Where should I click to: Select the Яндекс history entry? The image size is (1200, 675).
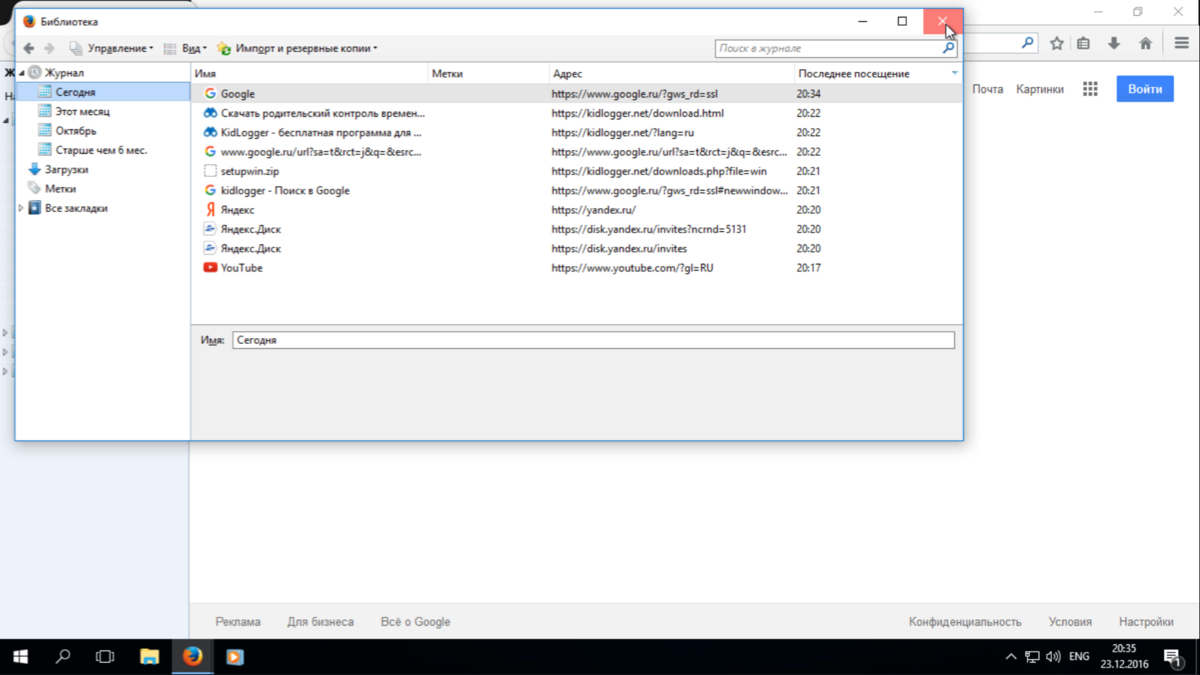point(577,210)
